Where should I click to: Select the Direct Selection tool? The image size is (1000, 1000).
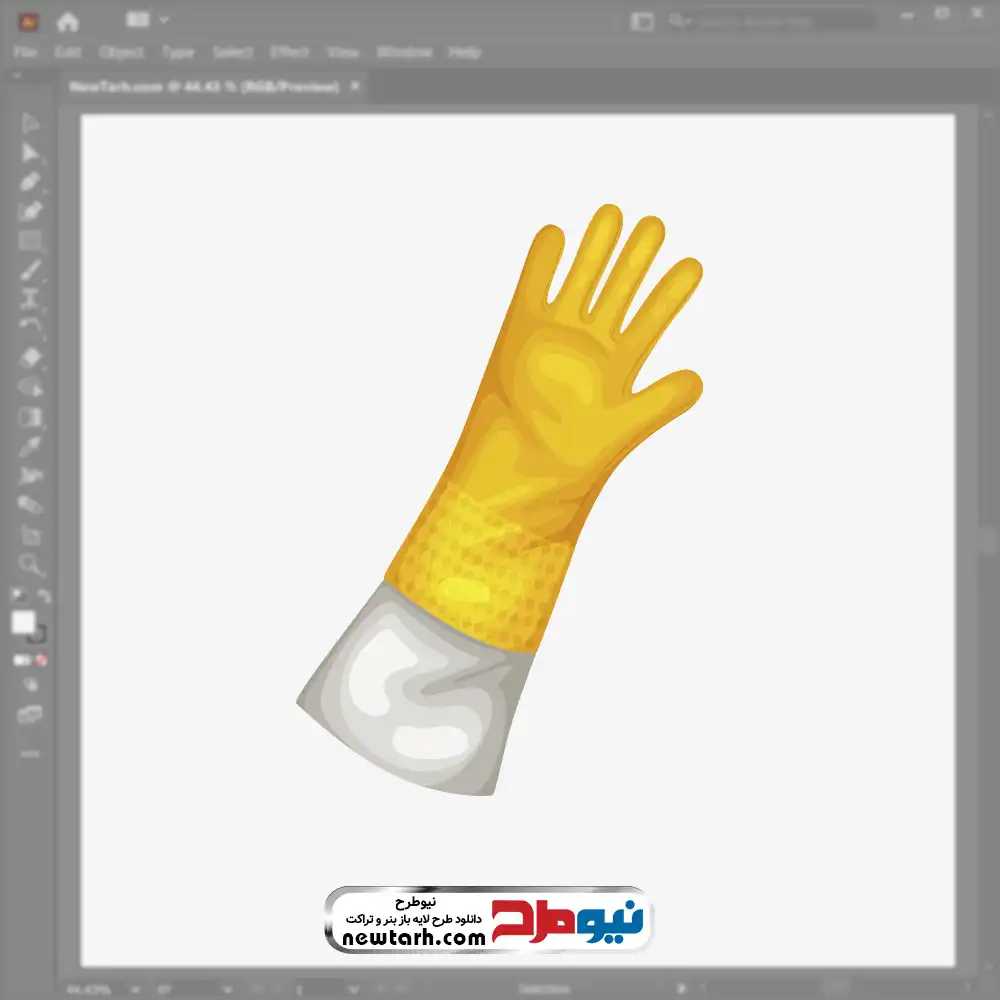pyautogui.click(x=30, y=153)
